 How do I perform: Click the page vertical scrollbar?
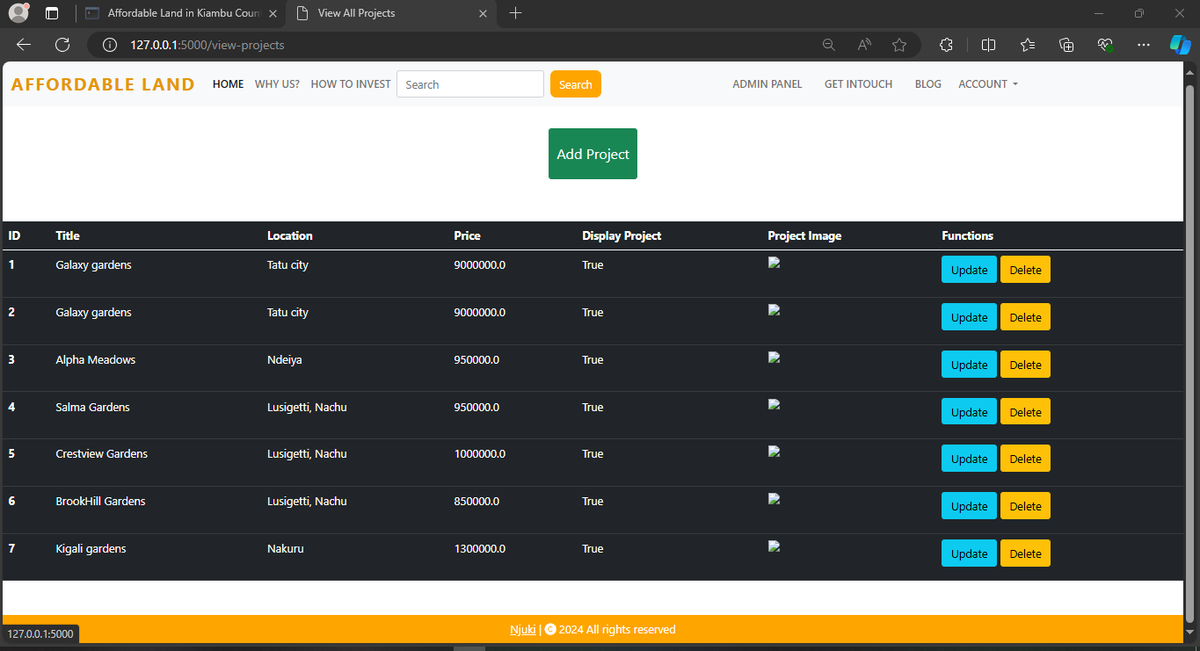click(1190, 352)
